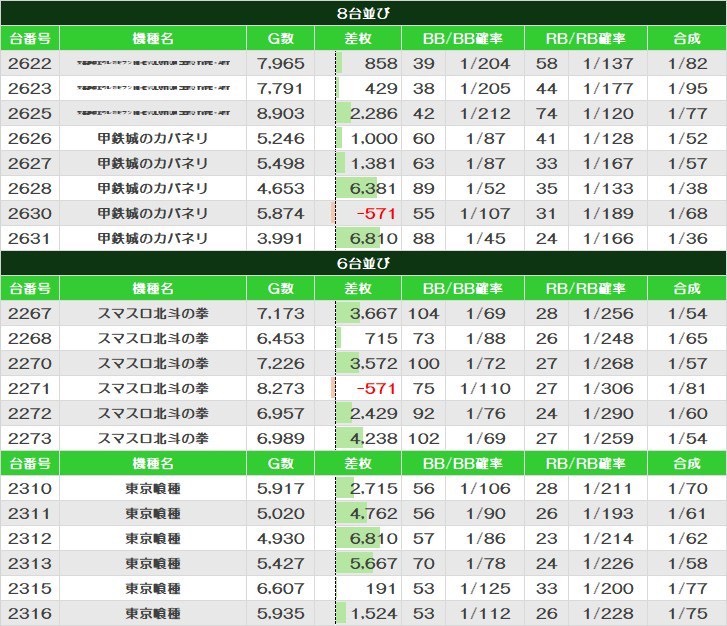This screenshot has width=727, height=626.
Task: Click machine number 2310
Action: click(x=30, y=489)
